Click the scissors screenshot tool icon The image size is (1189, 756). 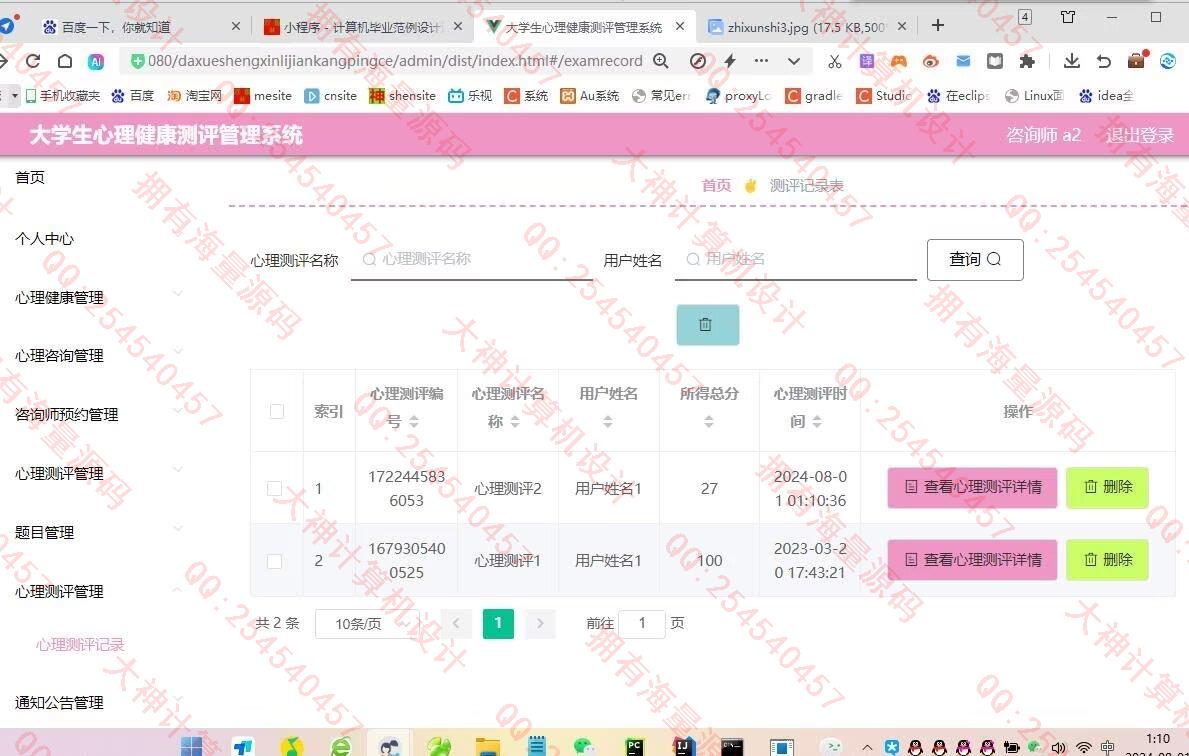click(835, 61)
